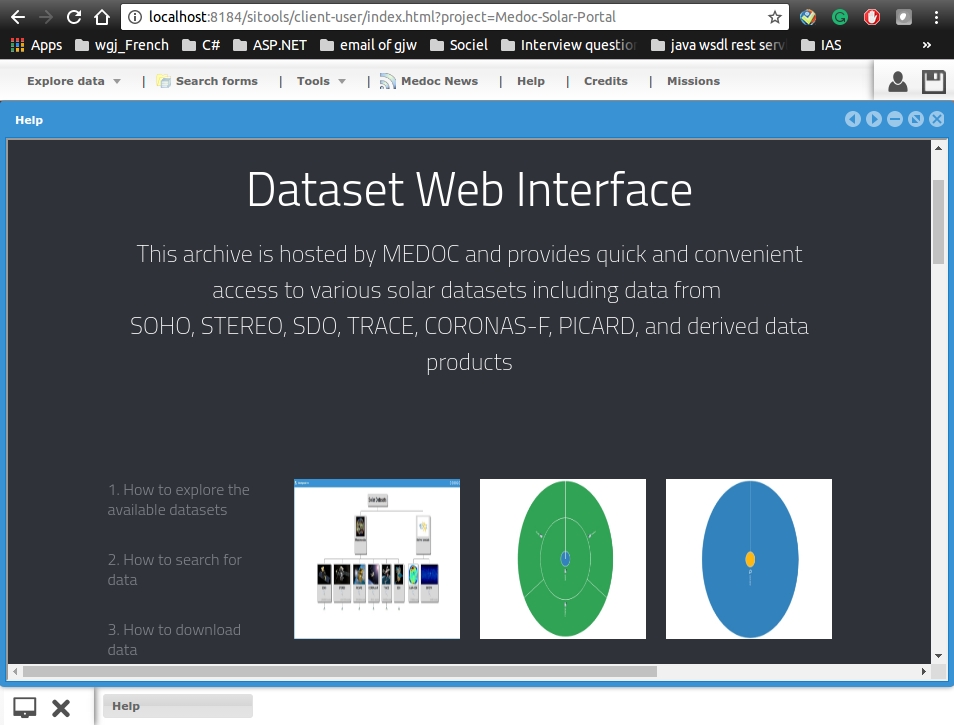Viewport: 954px width, 725px height.
Task: Go back in browser history
Action: pos(18,17)
